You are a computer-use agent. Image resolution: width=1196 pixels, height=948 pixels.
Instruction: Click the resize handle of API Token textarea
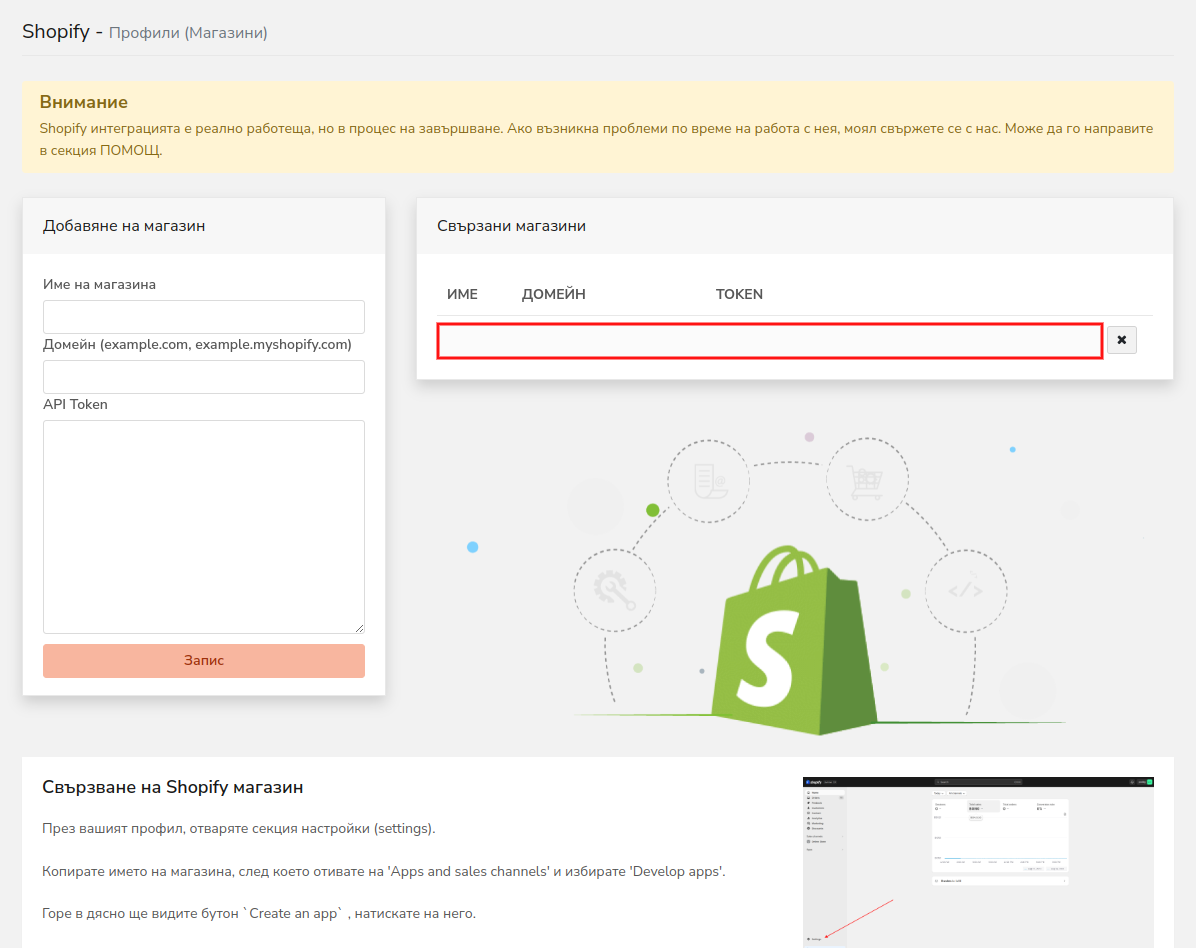click(x=359, y=628)
